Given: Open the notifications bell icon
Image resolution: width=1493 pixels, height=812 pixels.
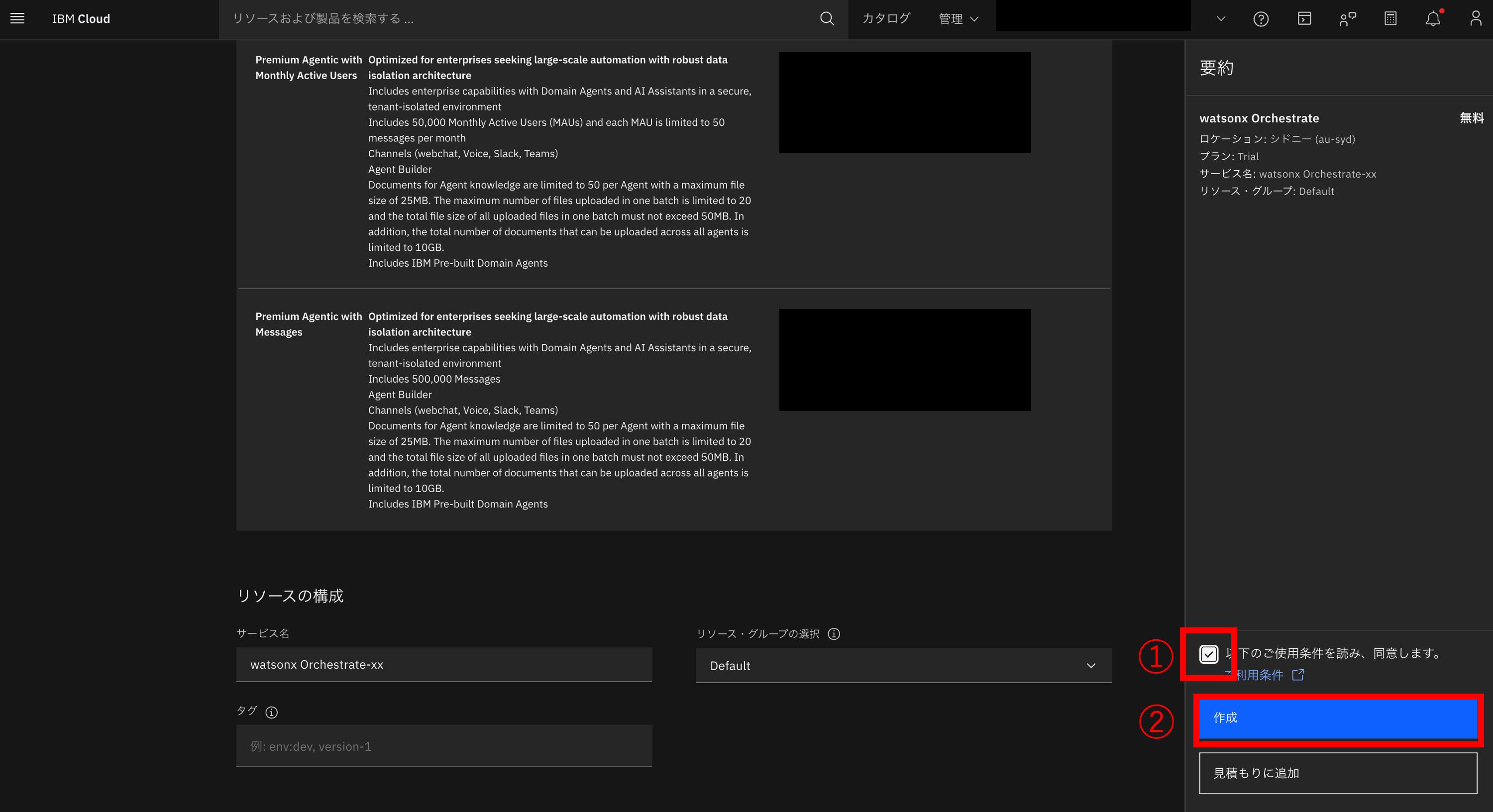Looking at the screenshot, I should [x=1433, y=18].
